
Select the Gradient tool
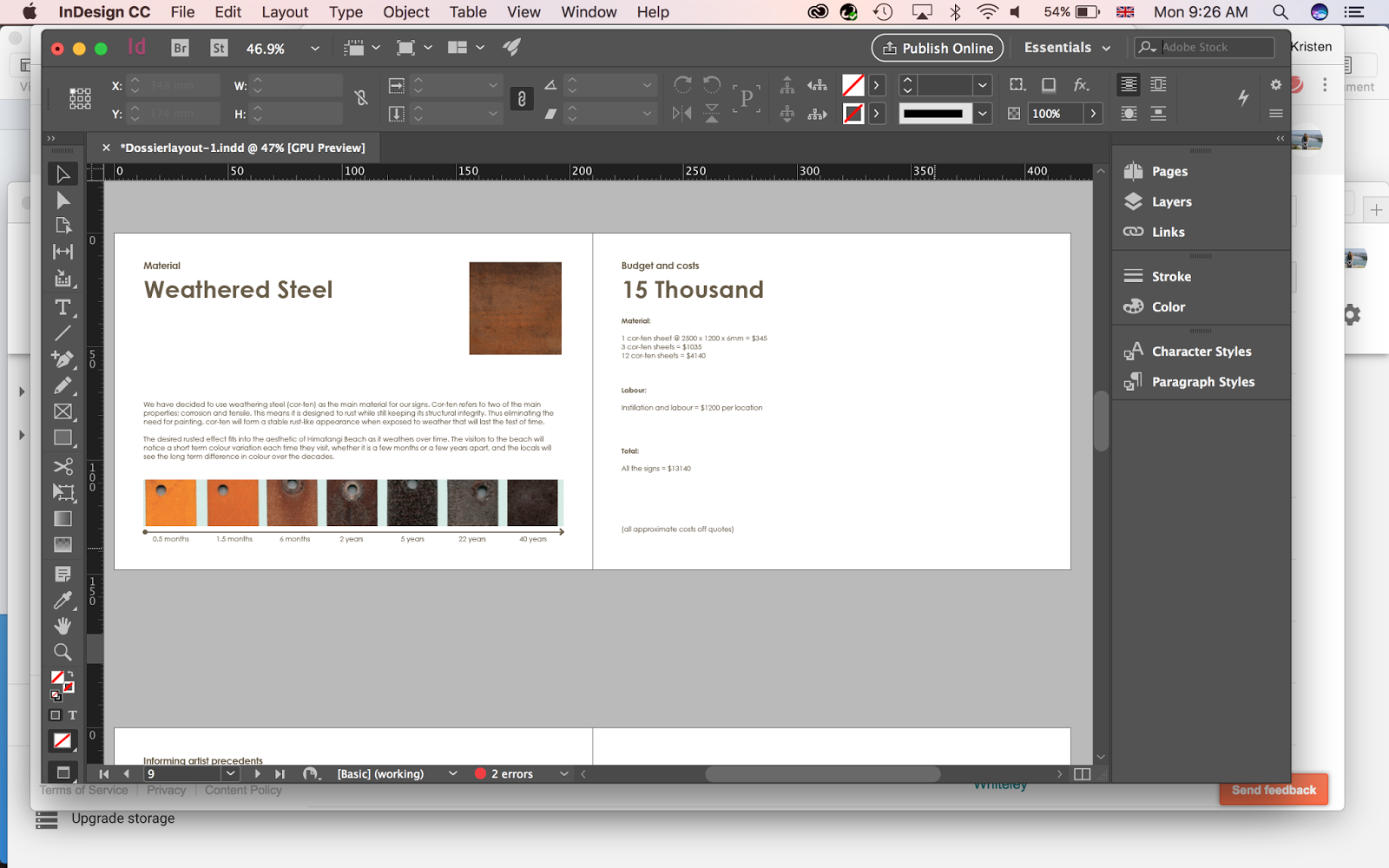(x=63, y=518)
